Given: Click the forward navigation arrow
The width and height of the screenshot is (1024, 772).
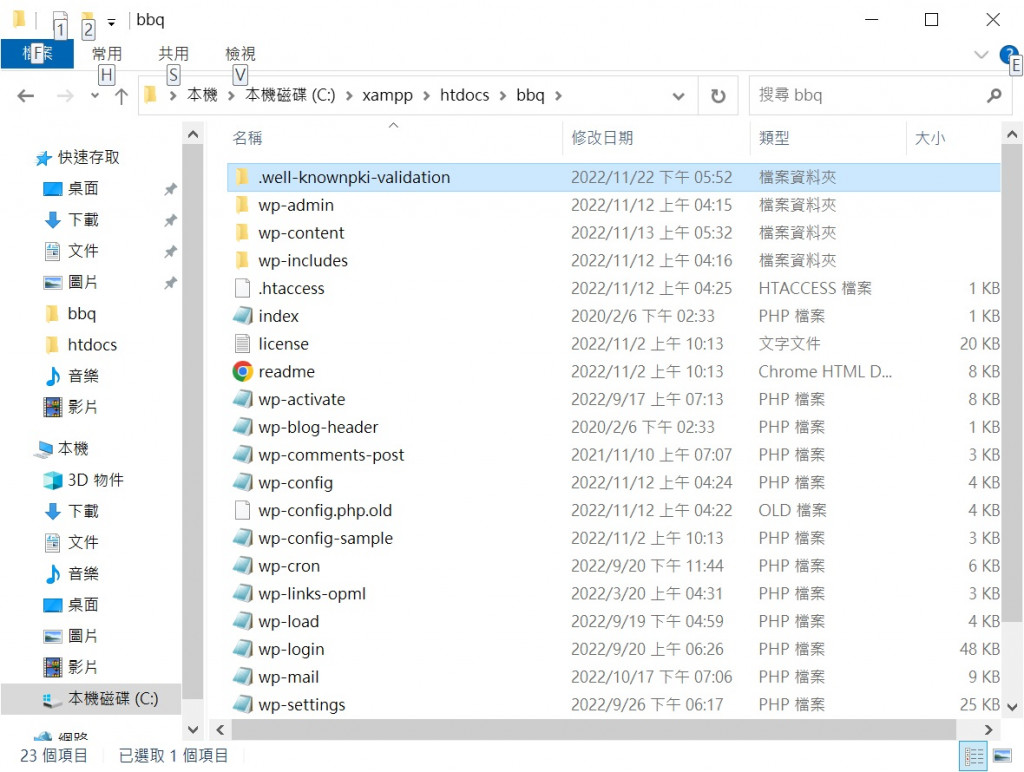Looking at the screenshot, I should click(65, 96).
